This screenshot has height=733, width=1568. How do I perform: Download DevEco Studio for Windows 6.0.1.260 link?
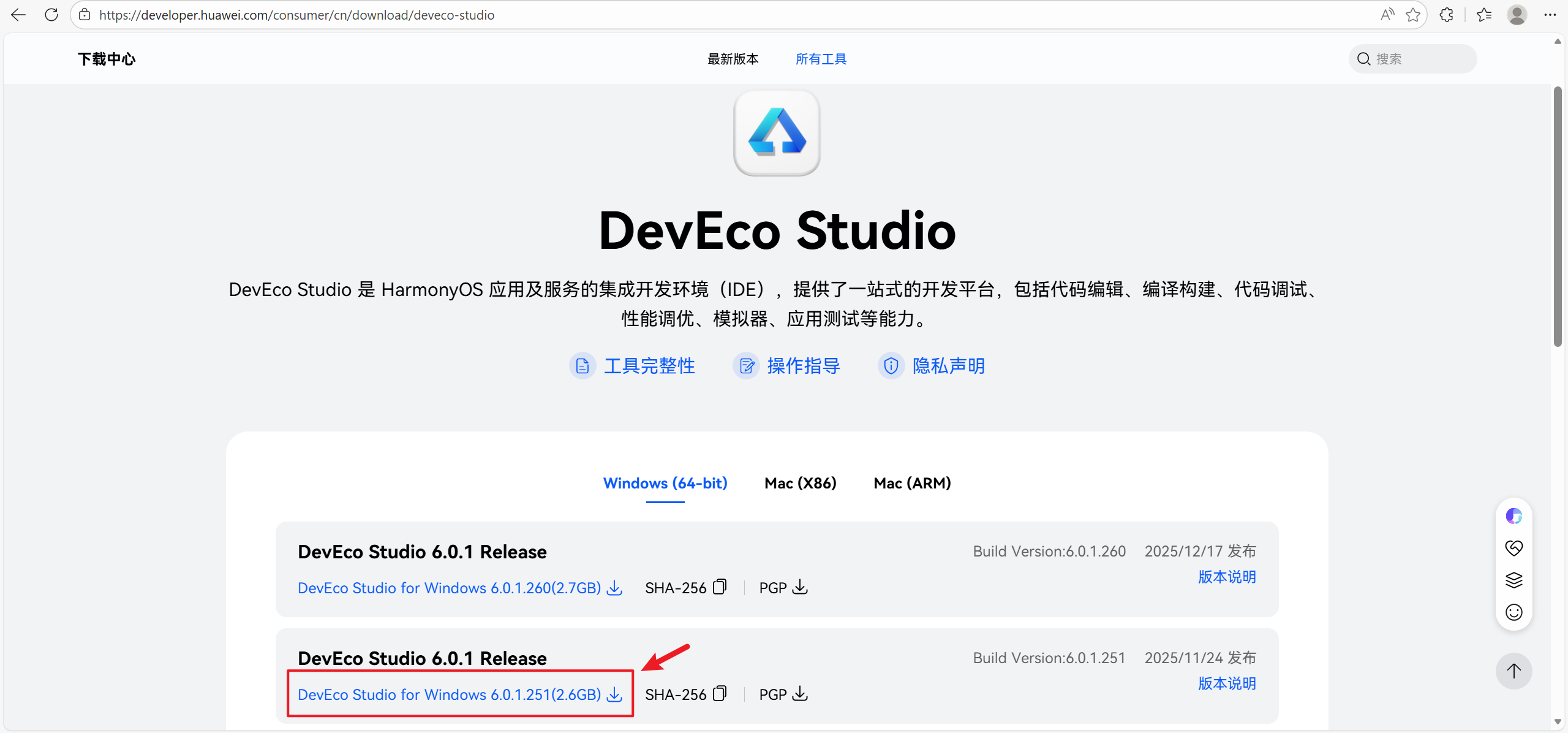[459, 588]
